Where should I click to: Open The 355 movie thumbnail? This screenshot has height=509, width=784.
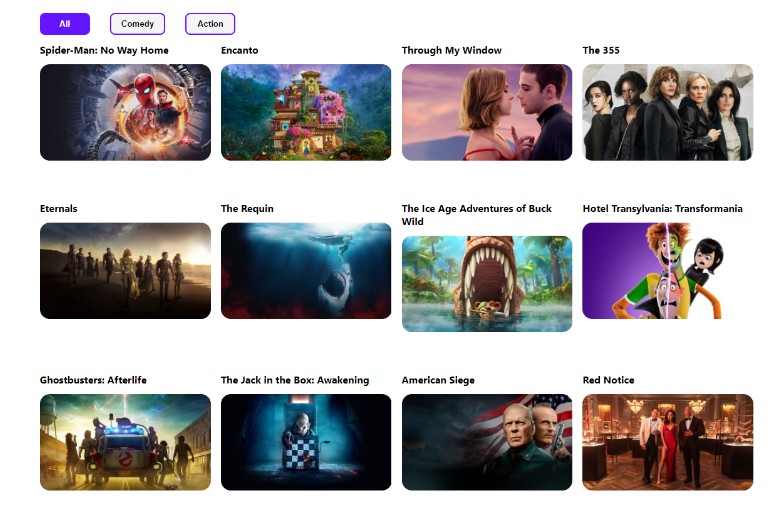pos(668,112)
